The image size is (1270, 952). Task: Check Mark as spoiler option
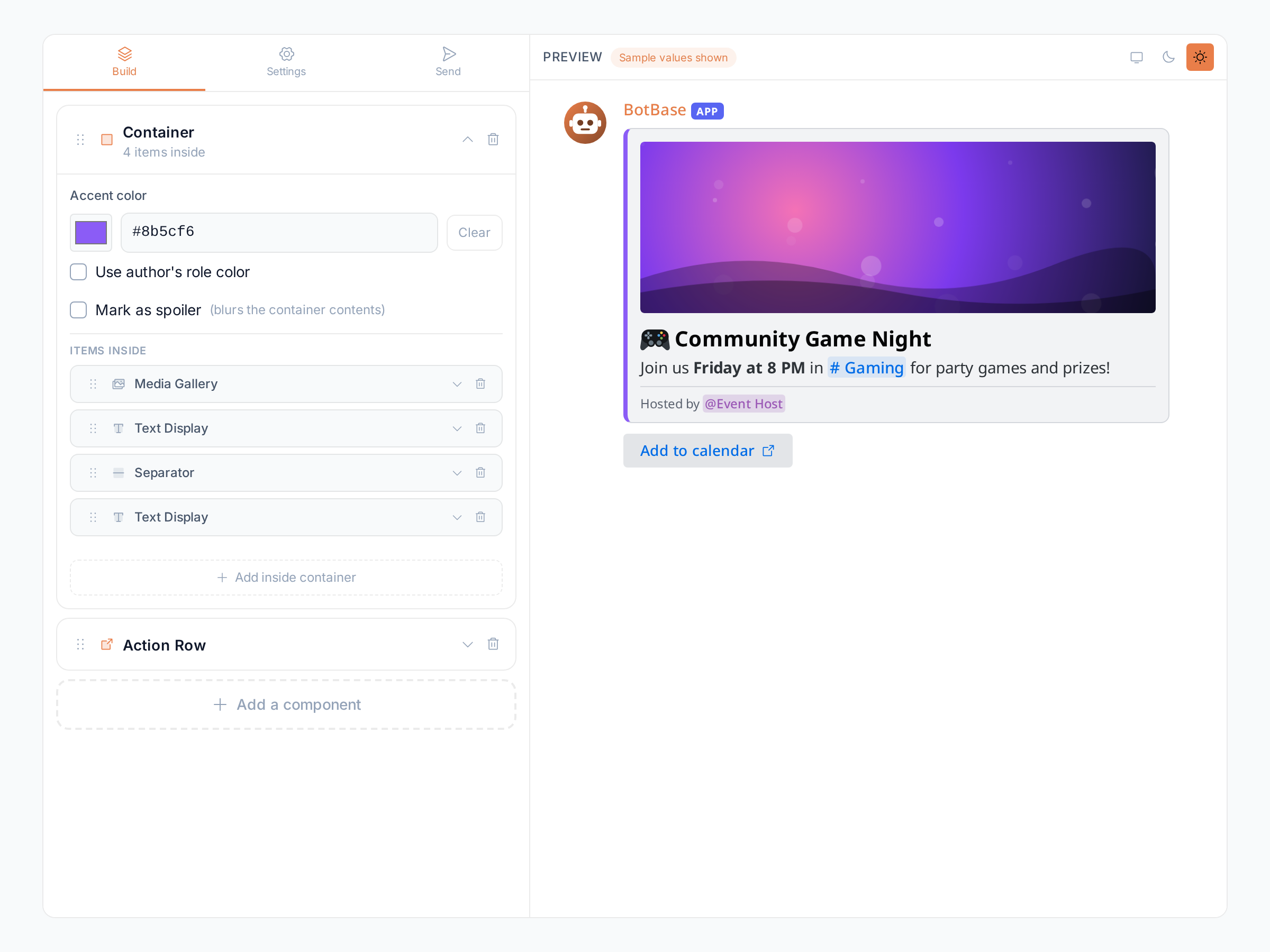[78, 310]
